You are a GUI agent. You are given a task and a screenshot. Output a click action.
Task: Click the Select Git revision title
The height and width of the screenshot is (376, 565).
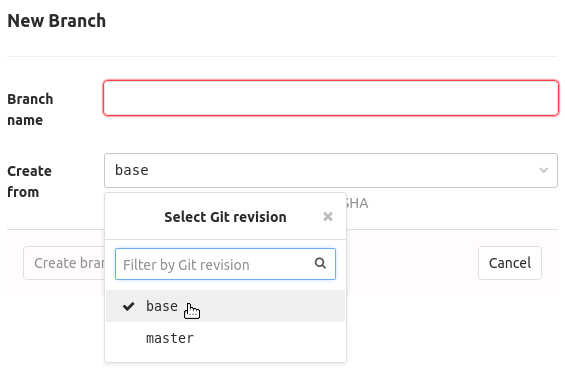coord(225,217)
